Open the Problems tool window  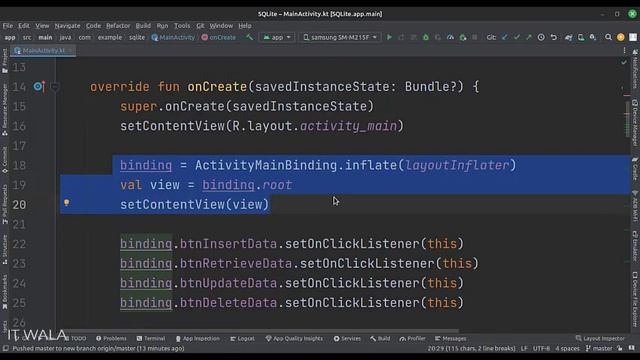click(111, 338)
